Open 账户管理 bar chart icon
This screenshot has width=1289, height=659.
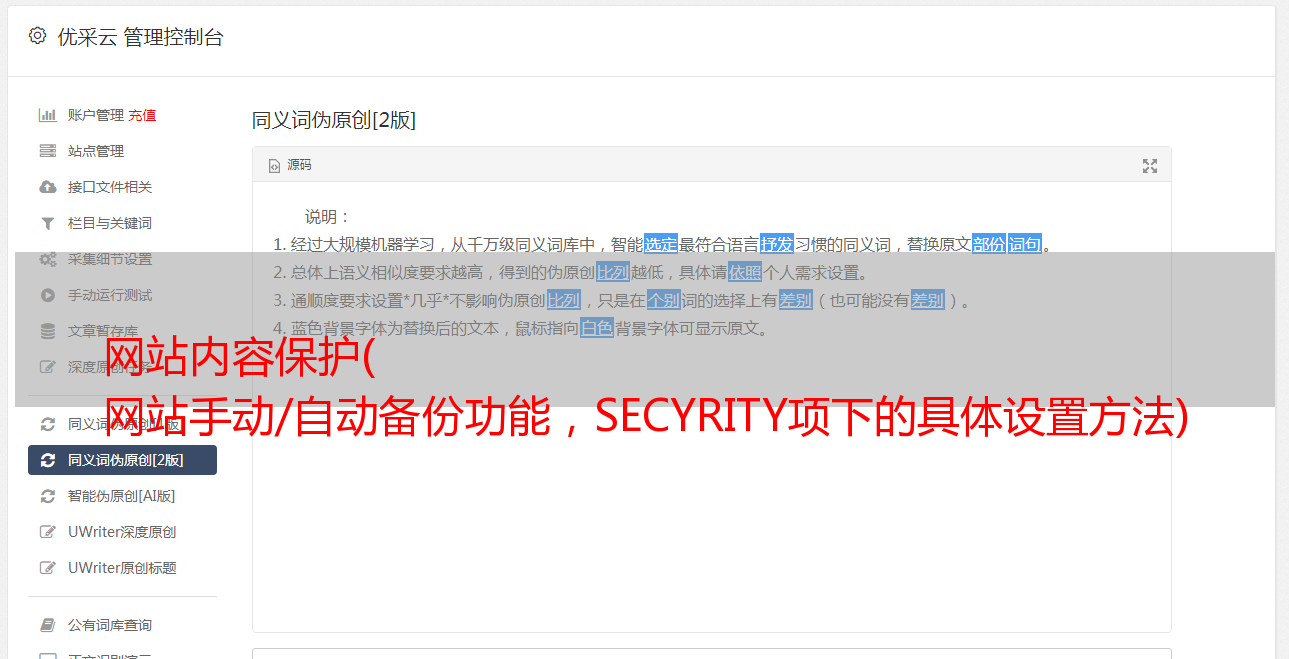point(47,115)
